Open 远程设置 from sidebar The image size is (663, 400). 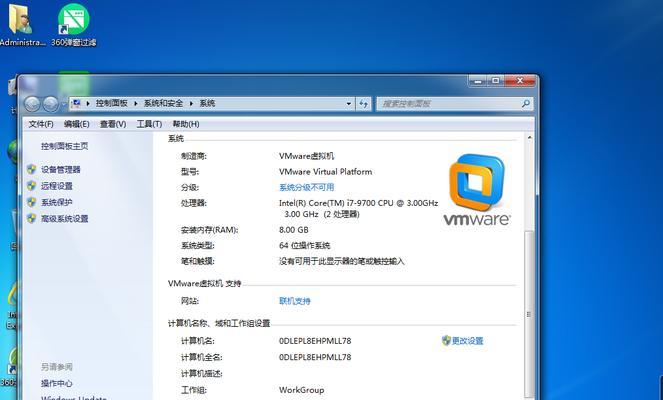[x=57, y=186]
